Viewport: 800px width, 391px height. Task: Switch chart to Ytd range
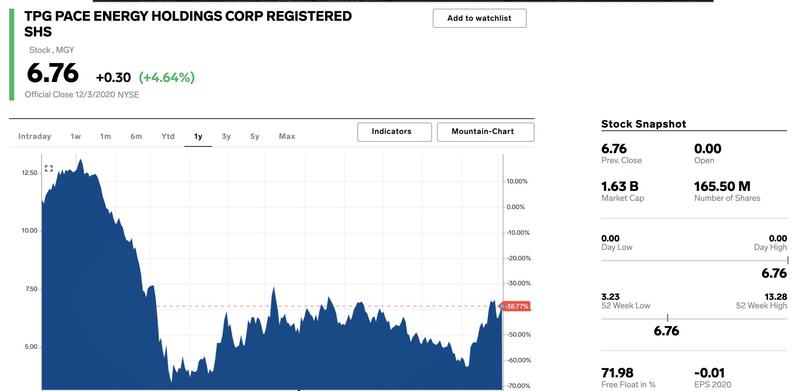tap(168, 136)
